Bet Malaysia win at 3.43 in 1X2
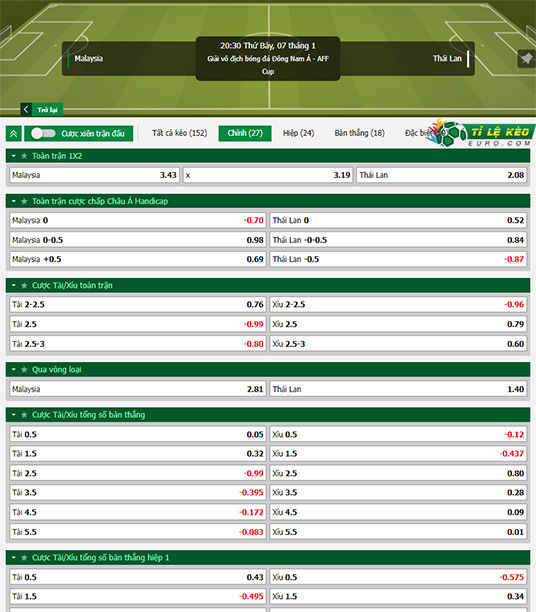 [x=94, y=175]
